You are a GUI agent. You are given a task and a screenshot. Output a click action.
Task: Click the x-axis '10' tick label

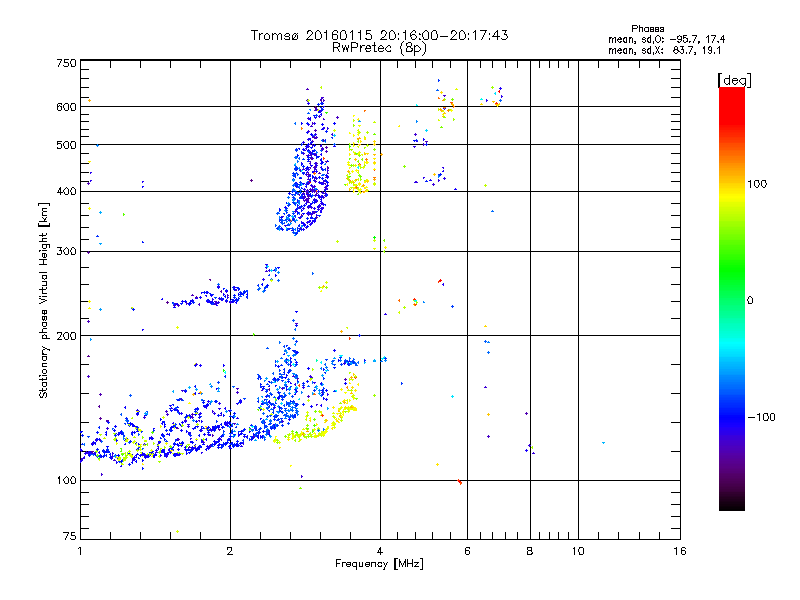578,551
